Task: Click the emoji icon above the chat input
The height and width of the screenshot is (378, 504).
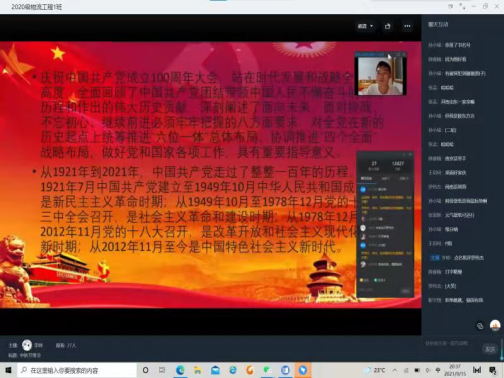Action: click(x=480, y=326)
